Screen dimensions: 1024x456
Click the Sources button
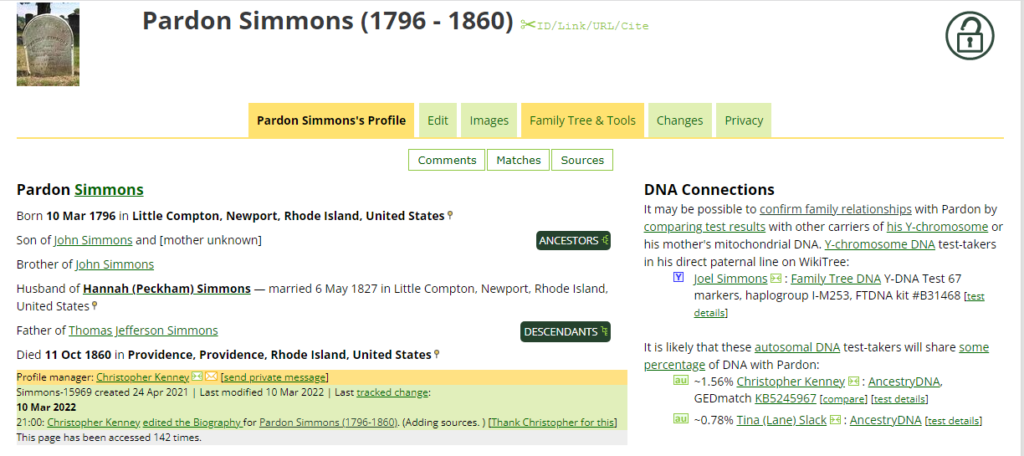[583, 160]
